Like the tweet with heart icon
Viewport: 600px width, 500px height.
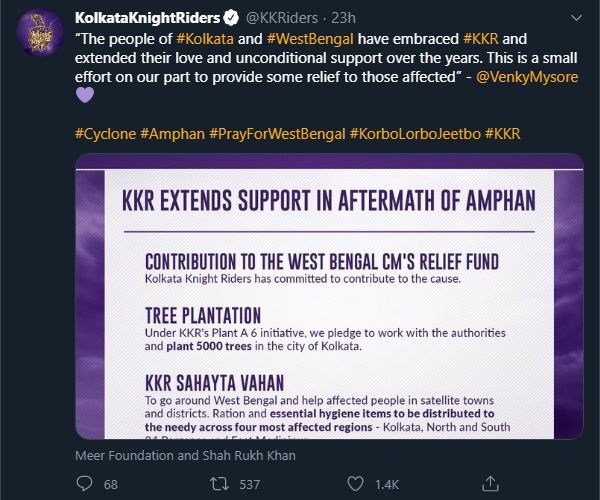click(x=355, y=484)
